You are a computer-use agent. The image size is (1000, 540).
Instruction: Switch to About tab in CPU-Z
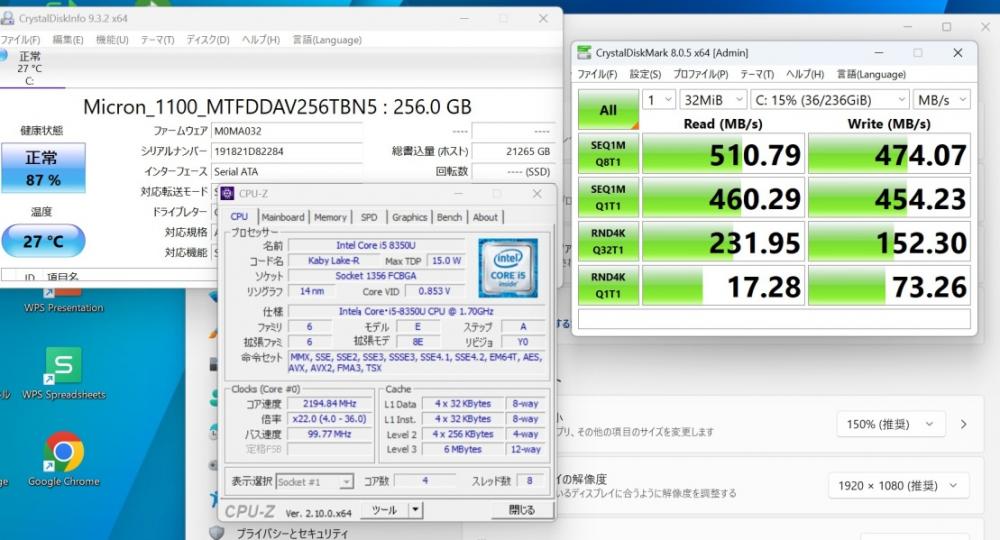pos(485,217)
